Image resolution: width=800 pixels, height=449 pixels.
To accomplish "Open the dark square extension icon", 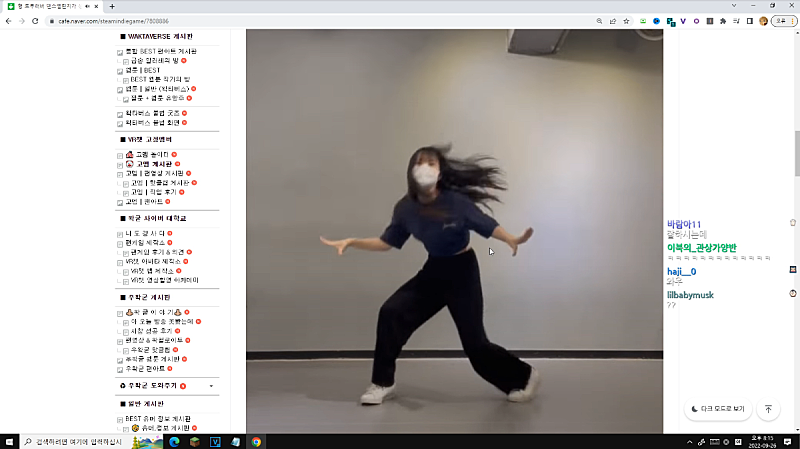I will pos(710,21).
